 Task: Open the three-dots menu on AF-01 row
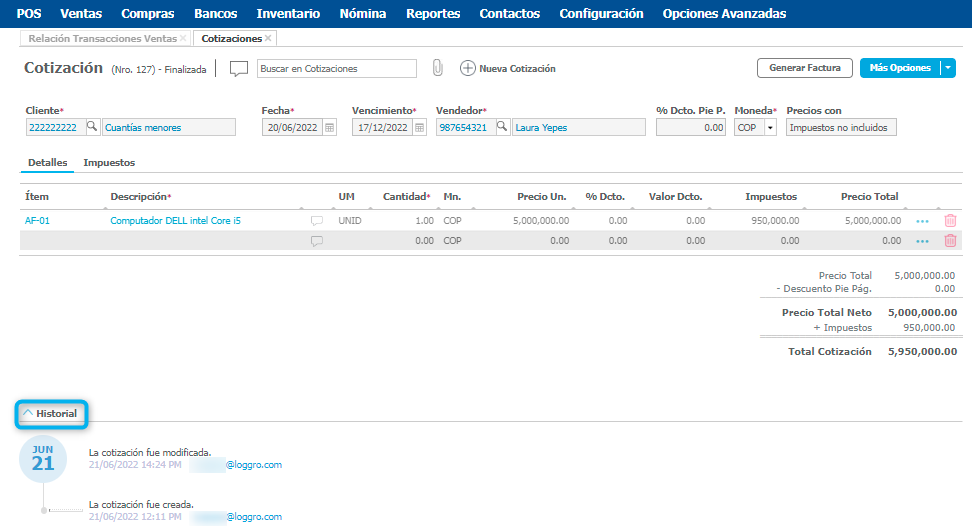click(x=922, y=220)
